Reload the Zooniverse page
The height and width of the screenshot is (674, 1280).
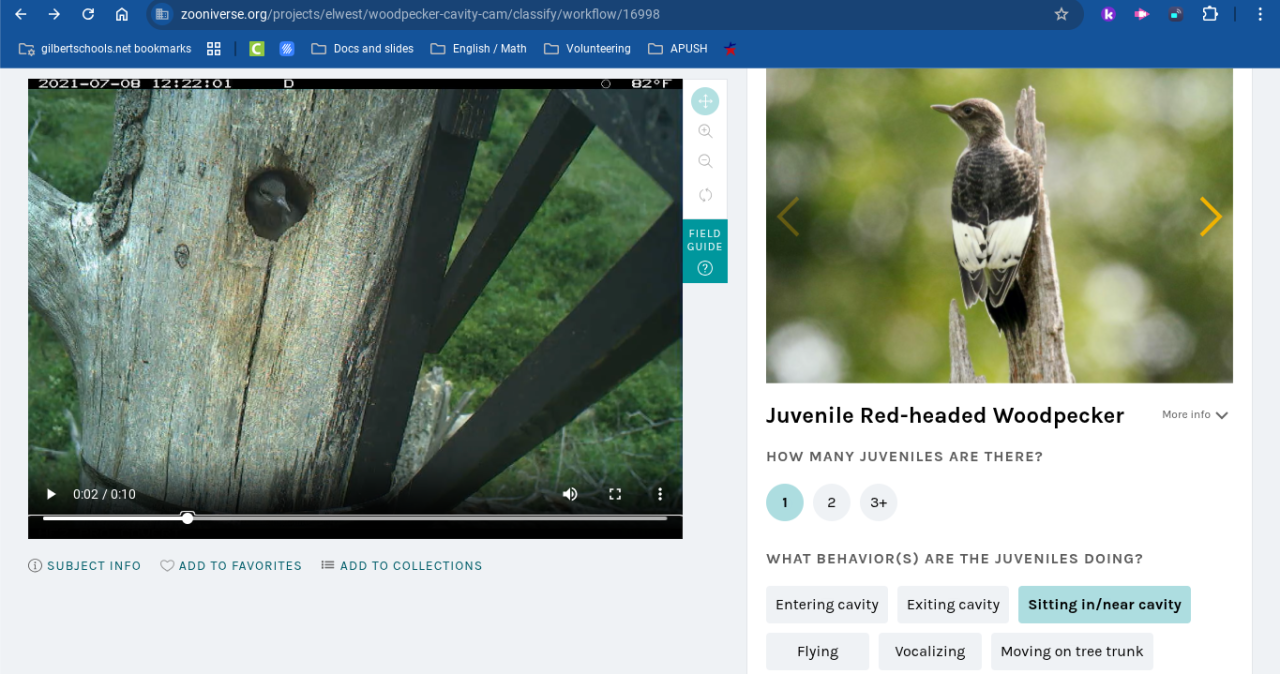click(x=88, y=14)
